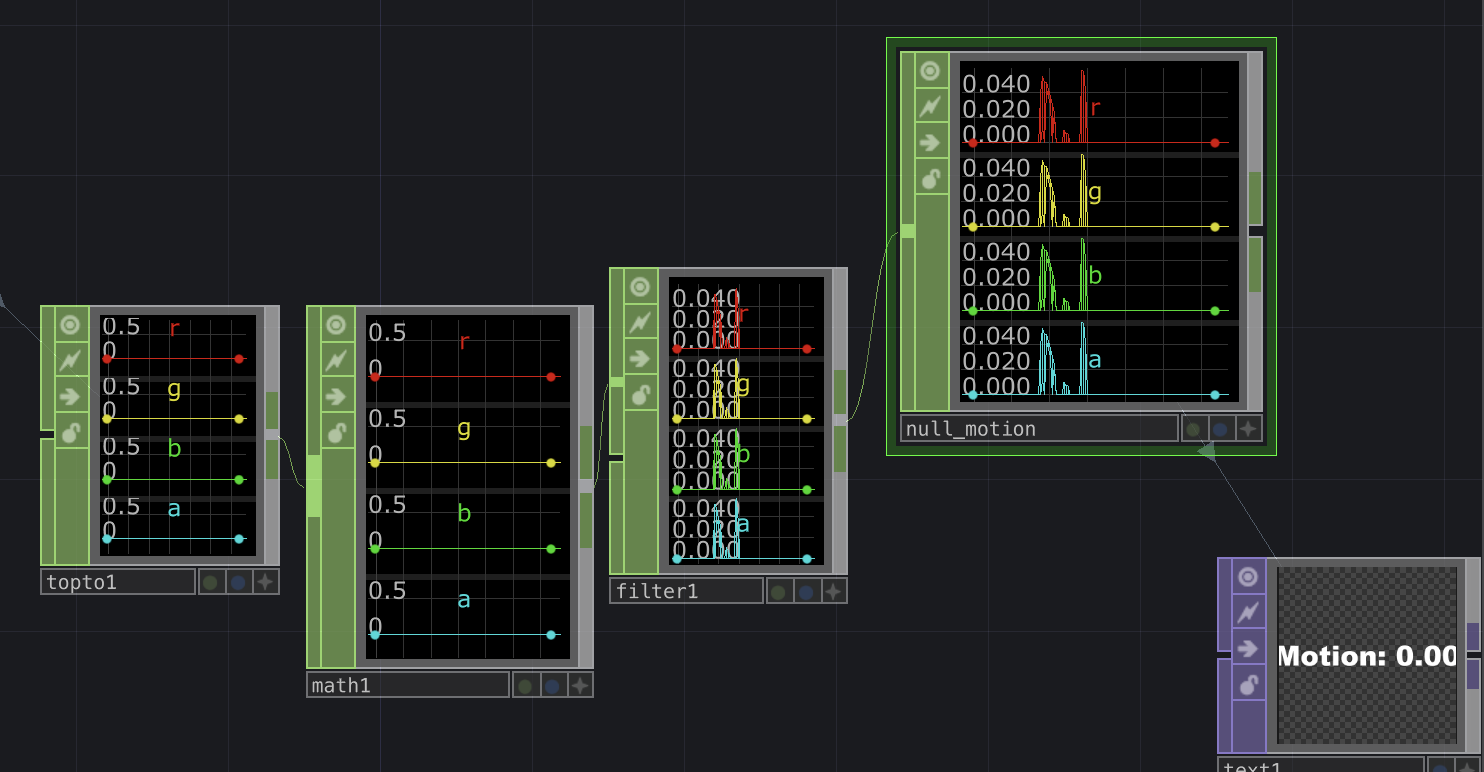Select the filter1 node viewer
The height and width of the screenshot is (772, 1484).
point(745,420)
